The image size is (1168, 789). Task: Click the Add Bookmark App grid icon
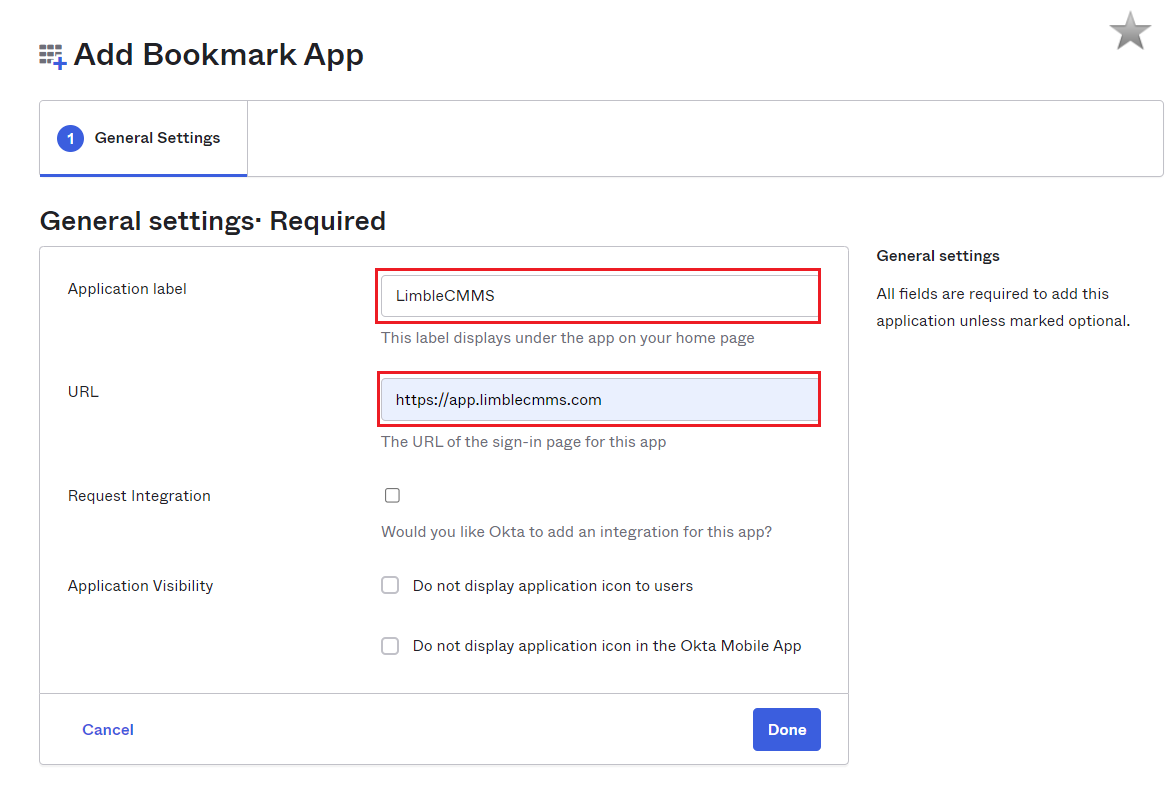coord(50,54)
